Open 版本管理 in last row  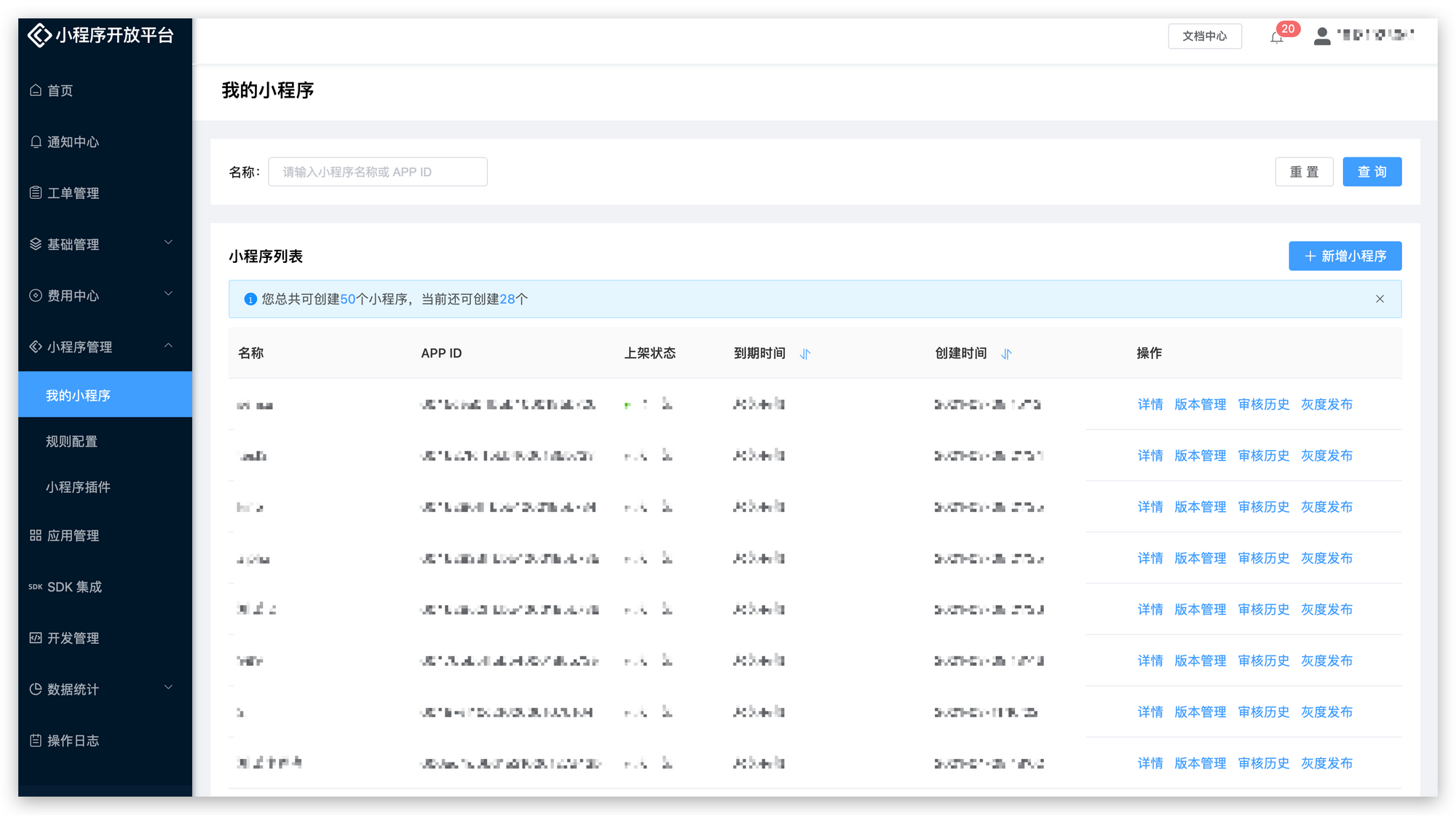point(1200,763)
